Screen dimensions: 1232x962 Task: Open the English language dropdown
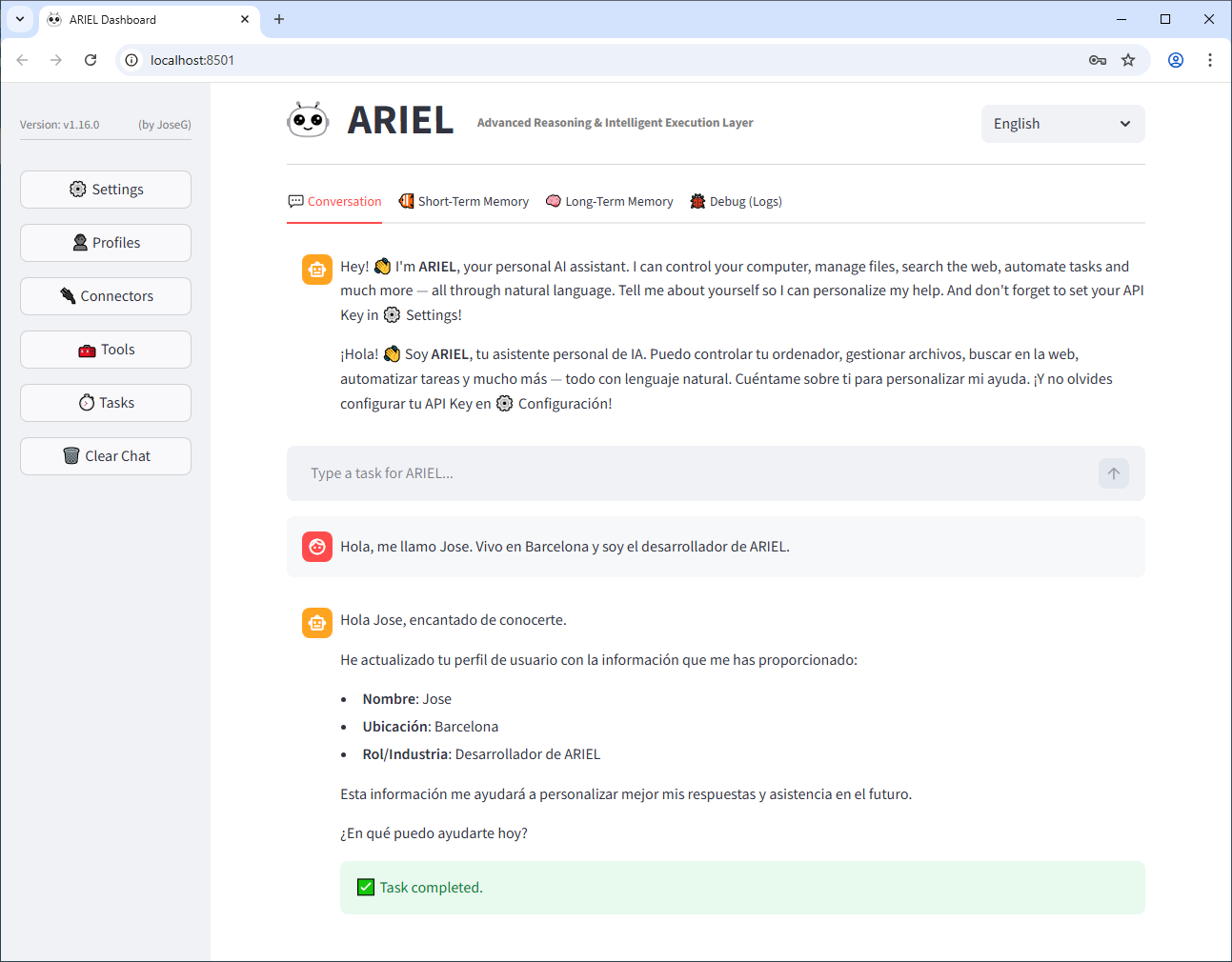tap(1062, 124)
